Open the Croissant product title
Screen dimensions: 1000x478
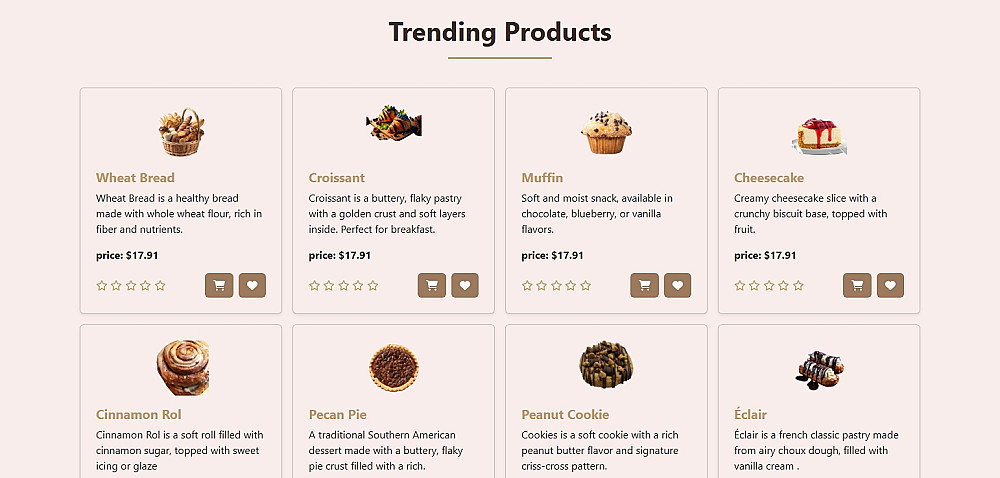click(337, 178)
